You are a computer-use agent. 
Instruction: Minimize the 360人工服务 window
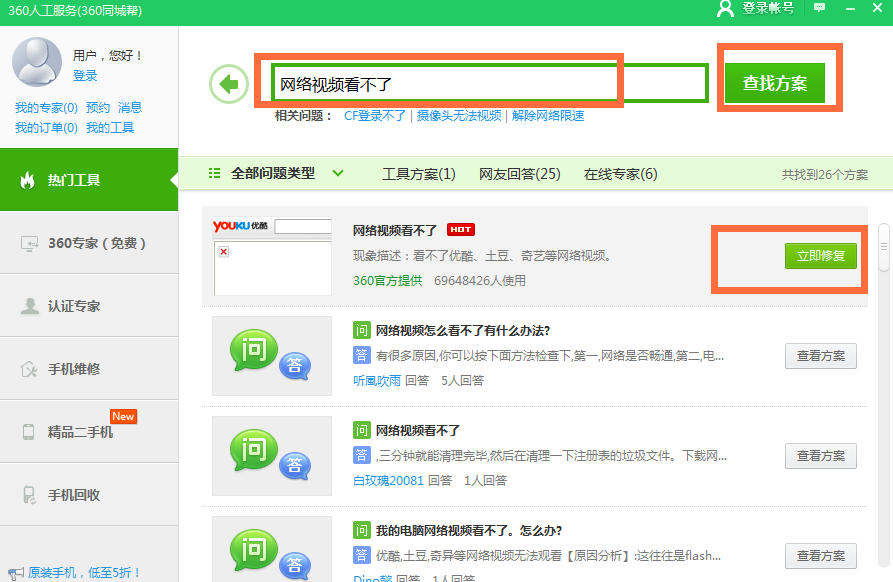(850, 8)
